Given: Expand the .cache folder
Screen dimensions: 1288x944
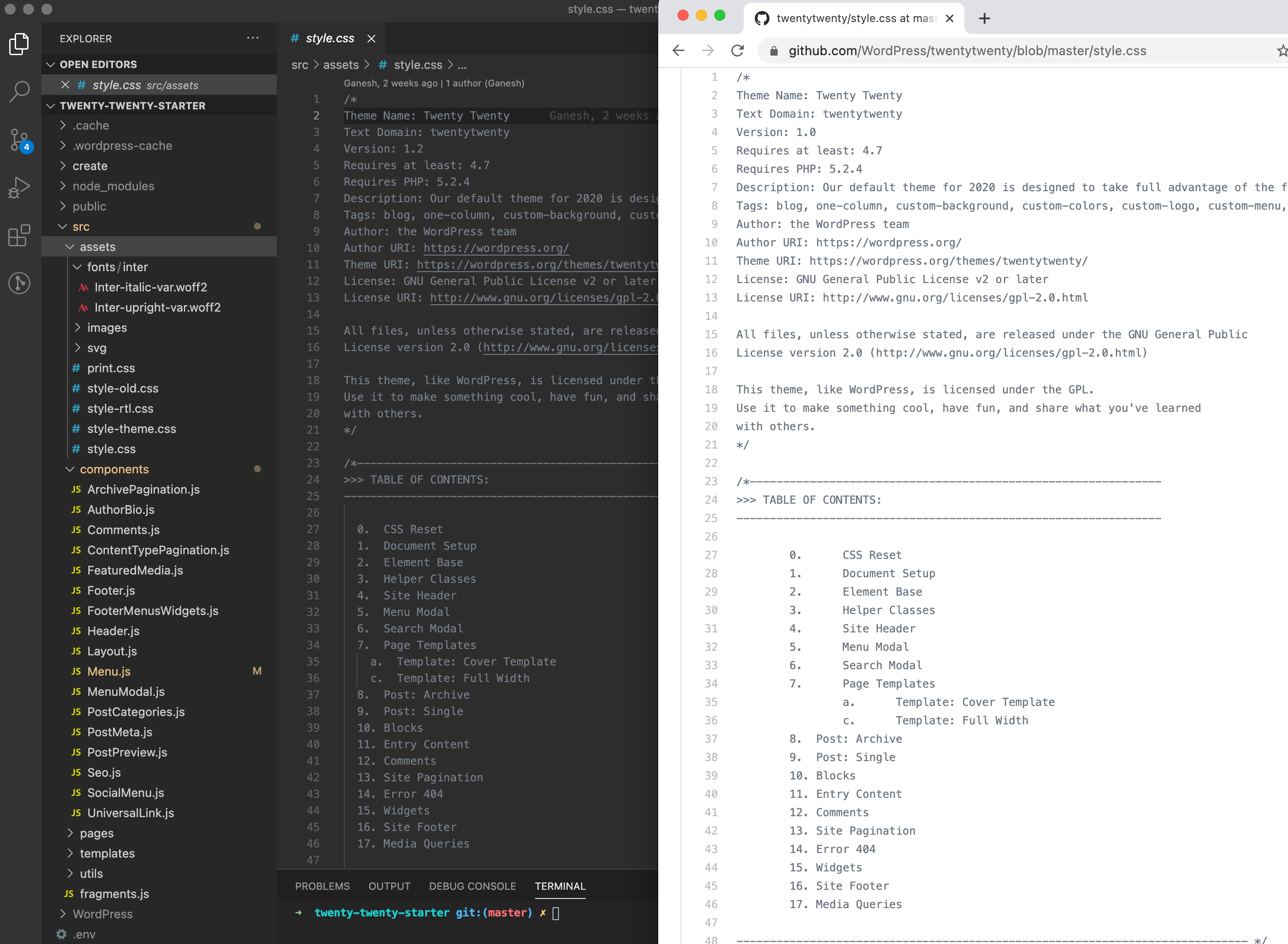Looking at the screenshot, I should pyautogui.click(x=90, y=125).
